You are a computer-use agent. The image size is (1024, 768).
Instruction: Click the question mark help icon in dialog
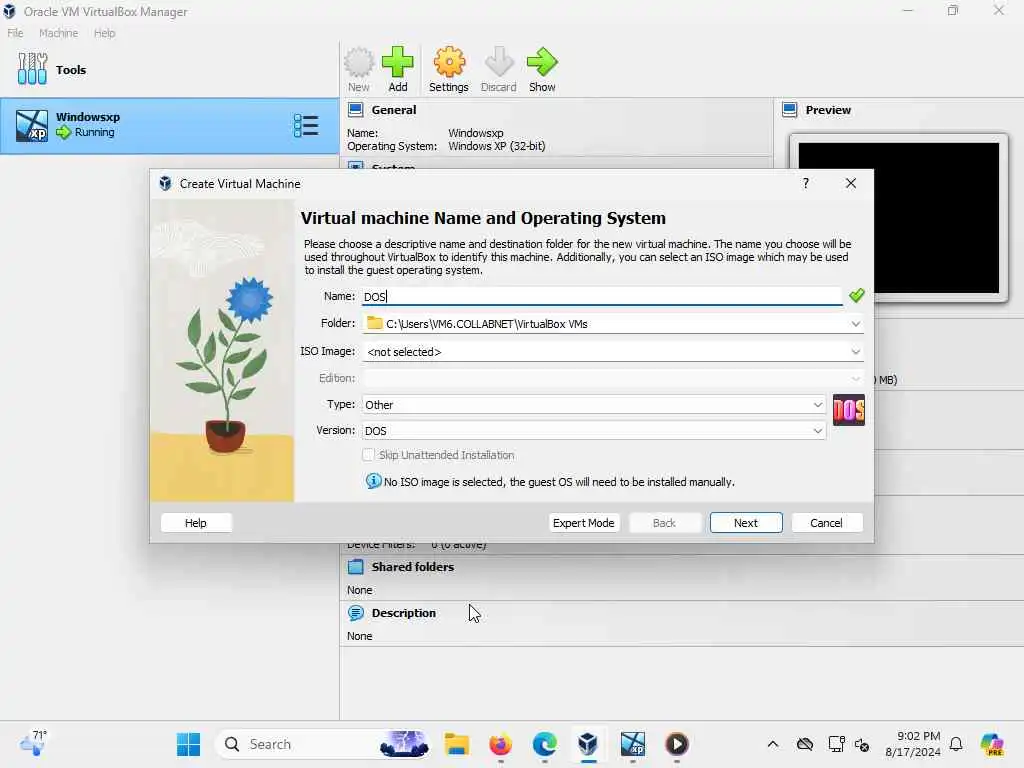(806, 184)
